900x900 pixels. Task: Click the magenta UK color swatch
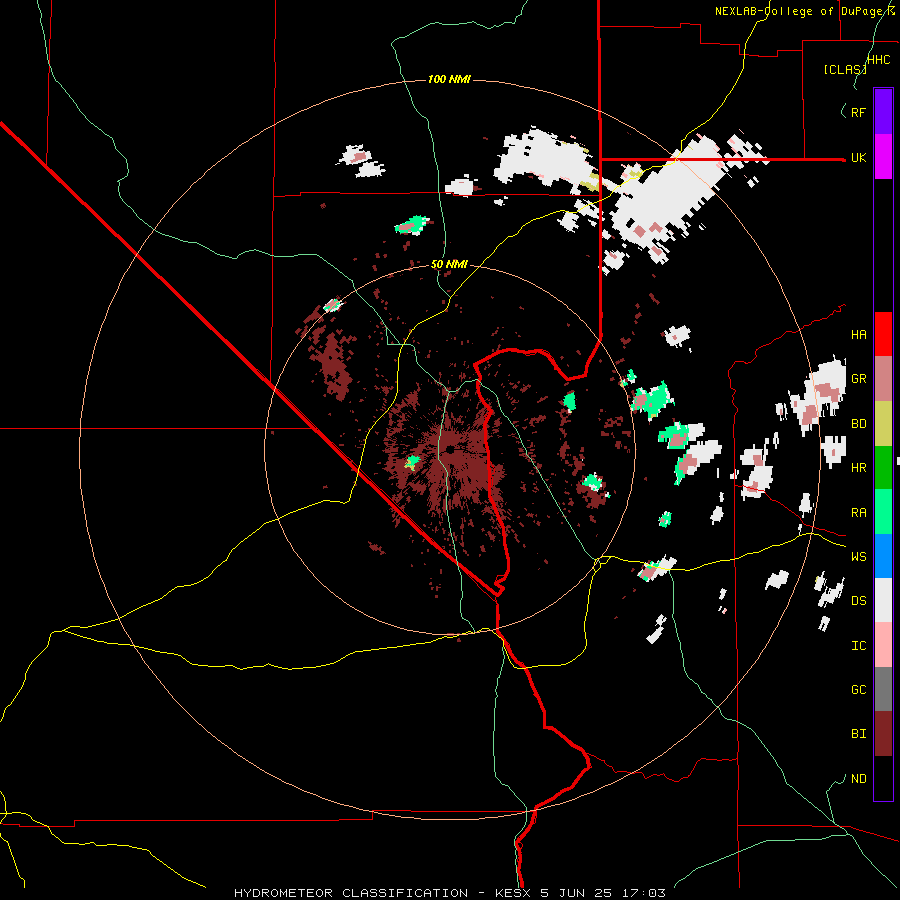tap(883, 157)
